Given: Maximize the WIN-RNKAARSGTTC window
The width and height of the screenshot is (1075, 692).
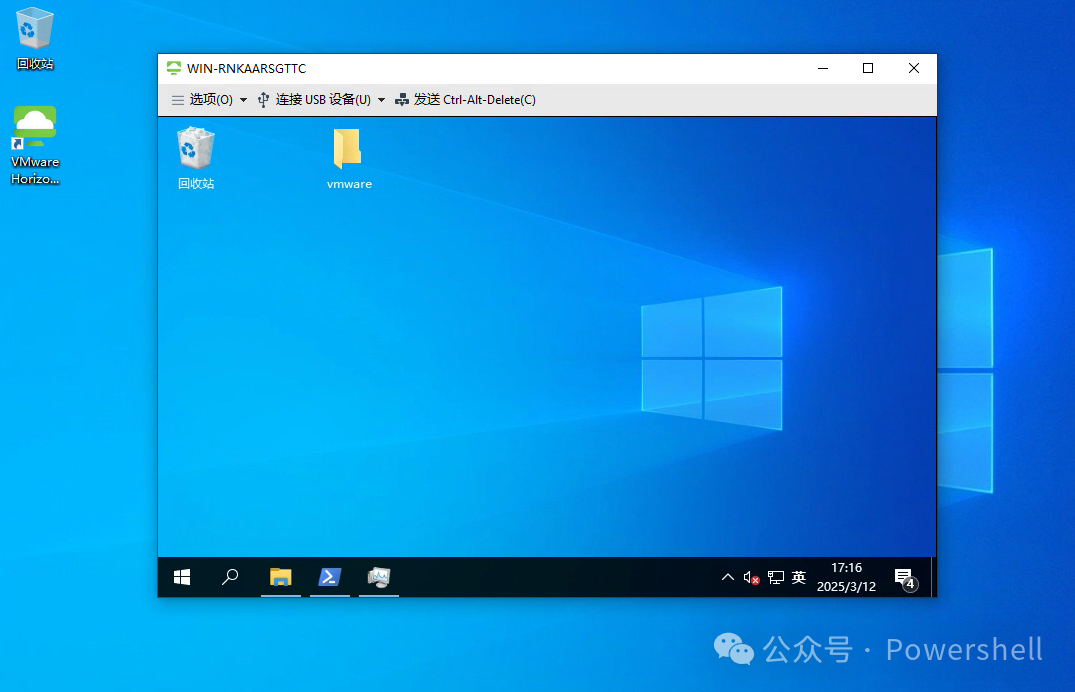Looking at the screenshot, I should click(x=868, y=68).
